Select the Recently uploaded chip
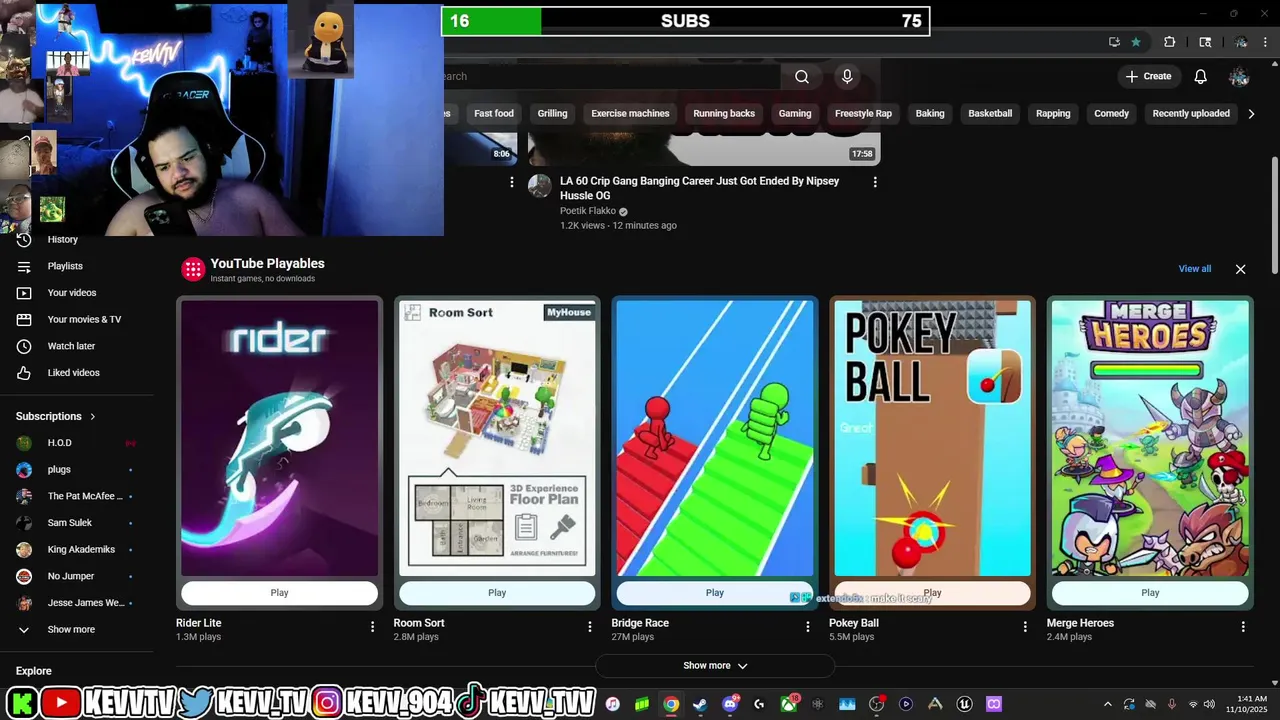Viewport: 1280px width, 720px height. (1191, 114)
